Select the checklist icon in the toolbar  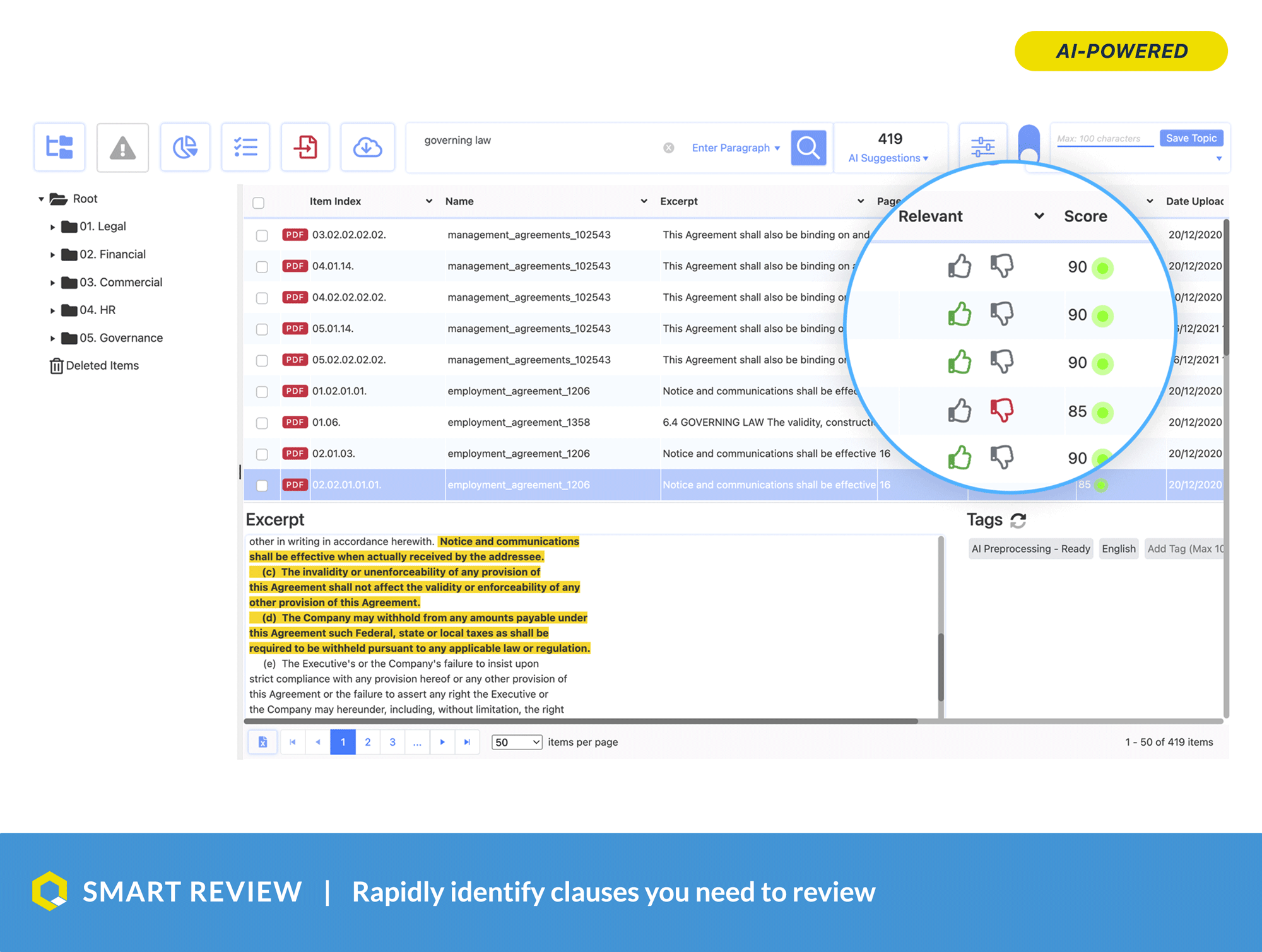[245, 147]
